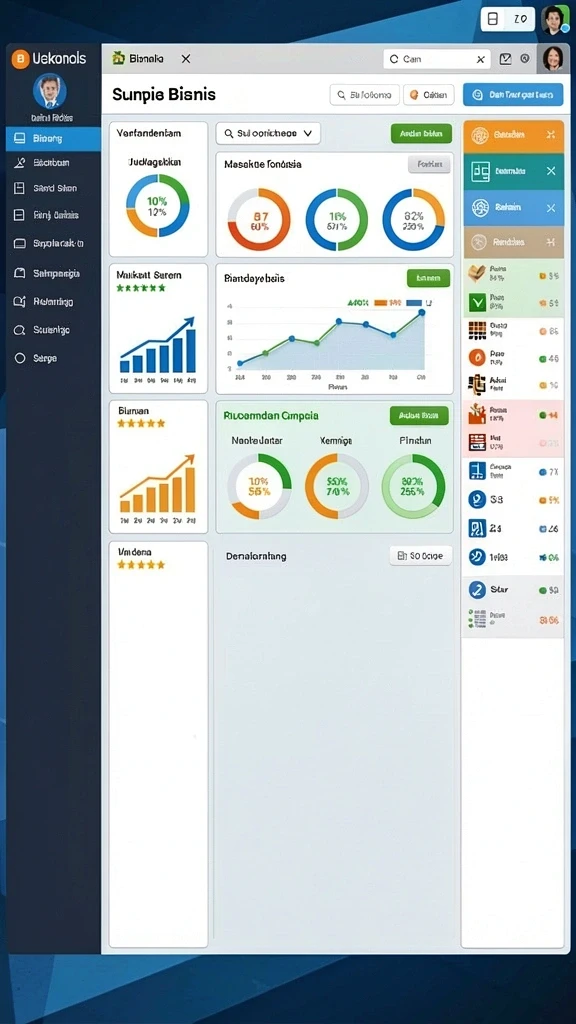
Task: Click the blue Dan Trar gat tam button
Action: pos(513,95)
